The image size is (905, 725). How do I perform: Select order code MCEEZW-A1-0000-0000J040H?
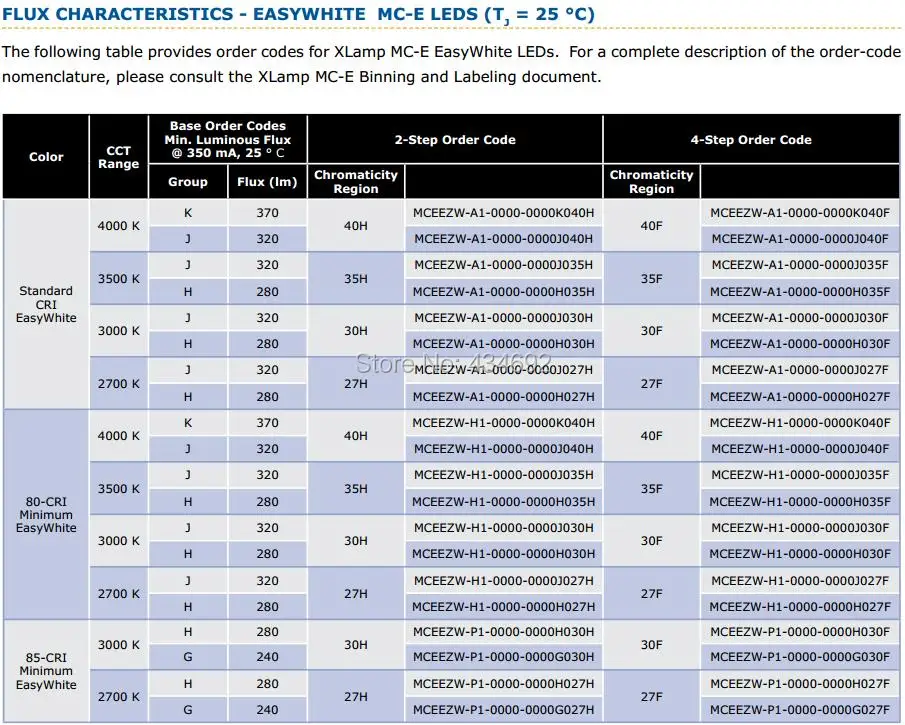pyautogui.click(x=503, y=239)
